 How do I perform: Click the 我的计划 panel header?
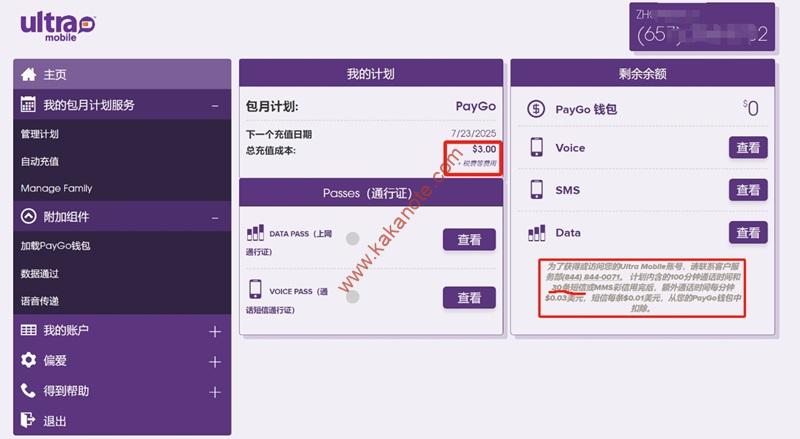[371, 74]
